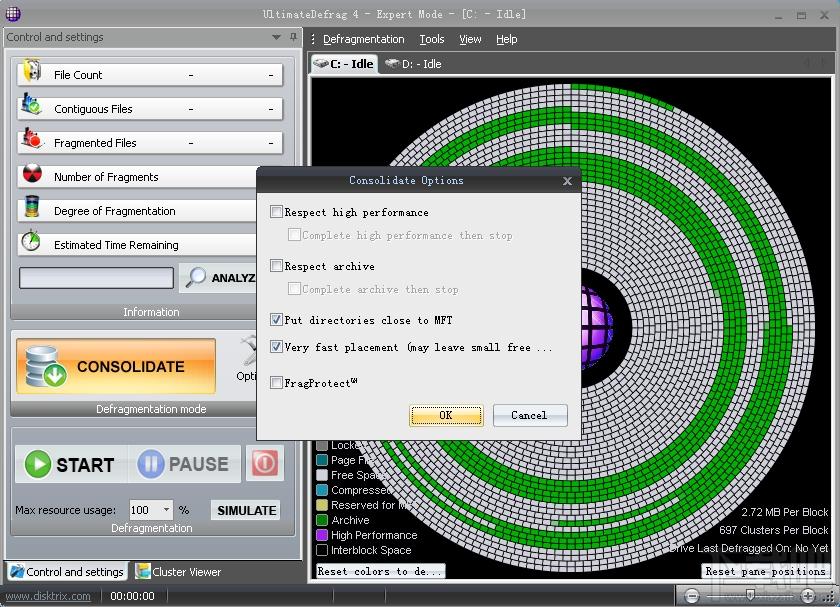Image resolution: width=840 pixels, height=607 pixels.
Task: Click the Fragmented Files icon
Action: click(x=31, y=139)
